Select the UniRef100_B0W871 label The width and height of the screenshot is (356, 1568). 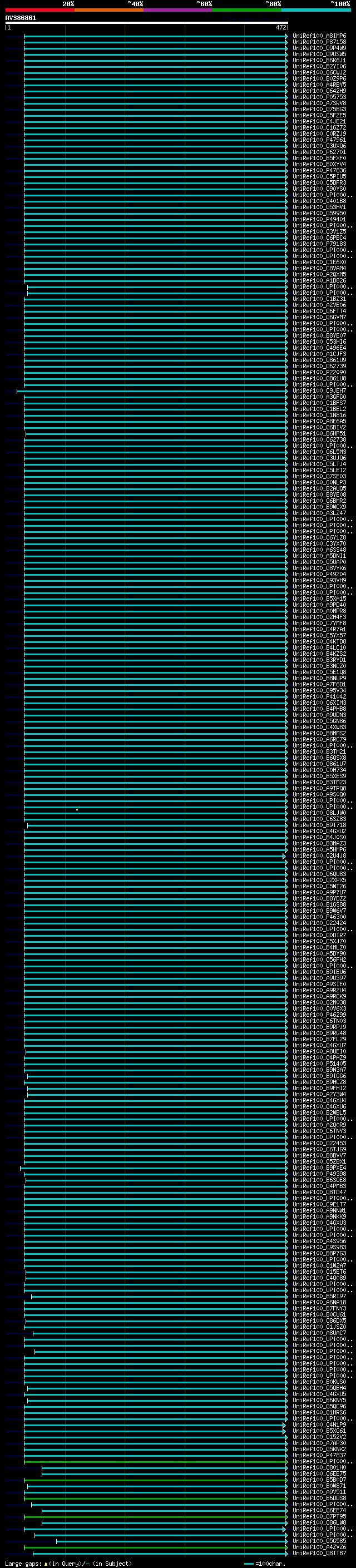tap(319, 1486)
